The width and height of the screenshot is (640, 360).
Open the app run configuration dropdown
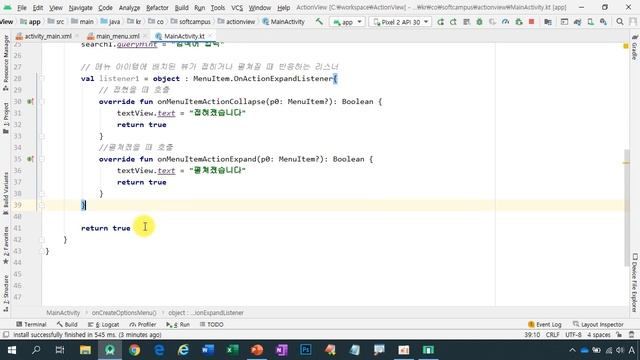point(347,22)
